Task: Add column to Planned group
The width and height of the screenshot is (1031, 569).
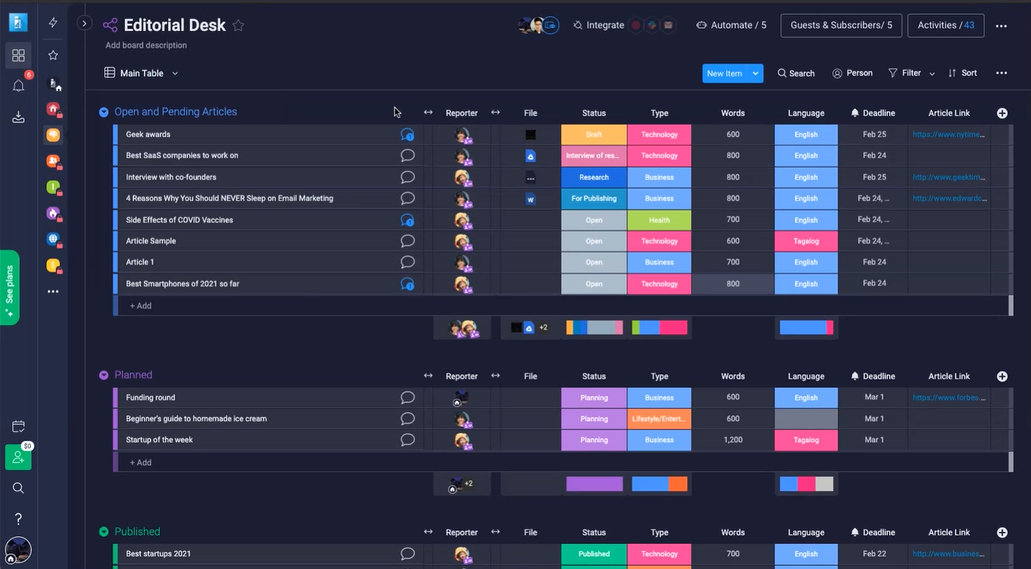Action: click(x=1002, y=376)
